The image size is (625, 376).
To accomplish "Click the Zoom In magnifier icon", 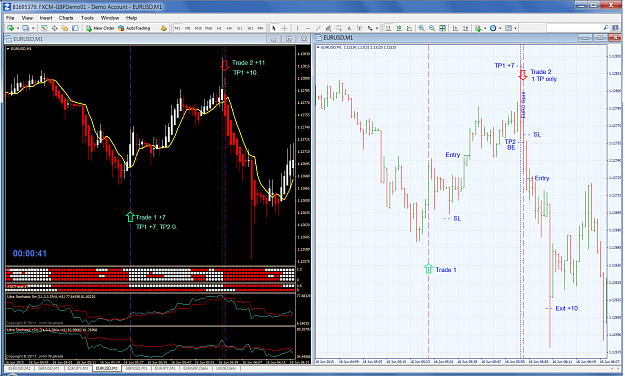I will pyautogui.click(x=421, y=28).
